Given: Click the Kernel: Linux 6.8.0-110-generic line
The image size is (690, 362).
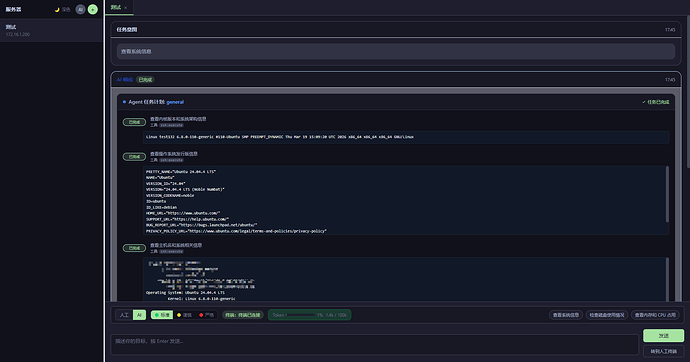Looking at the screenshot, I should click(201, 298).
